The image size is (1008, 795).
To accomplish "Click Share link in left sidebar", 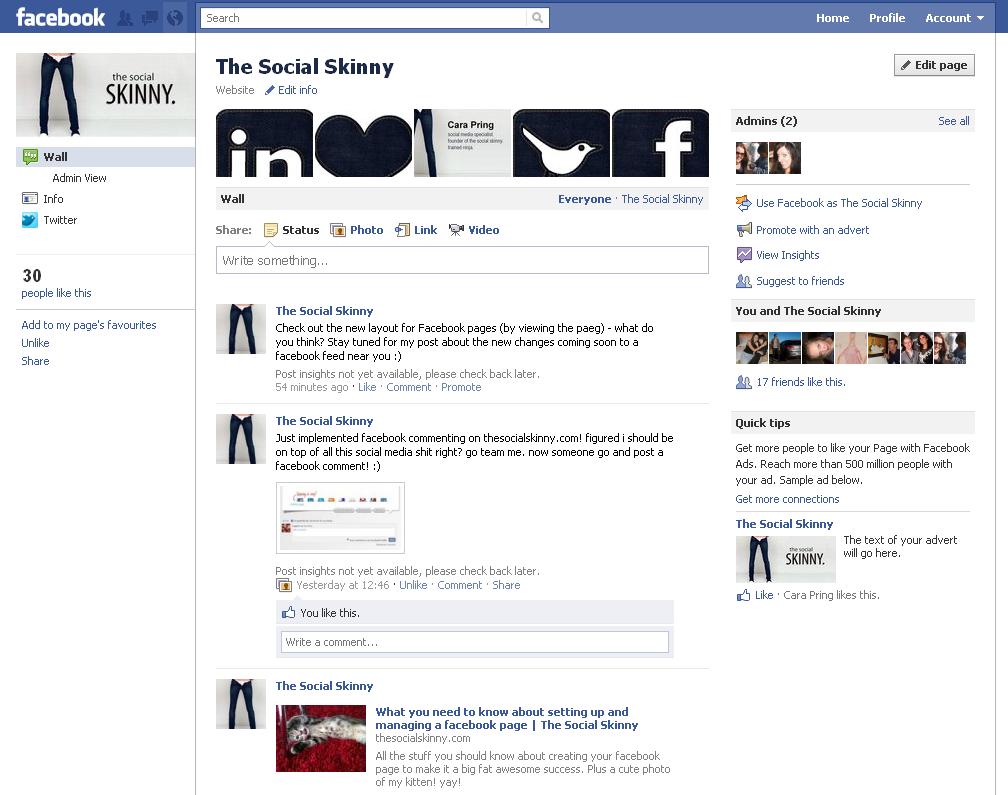I will pos(35,361).
